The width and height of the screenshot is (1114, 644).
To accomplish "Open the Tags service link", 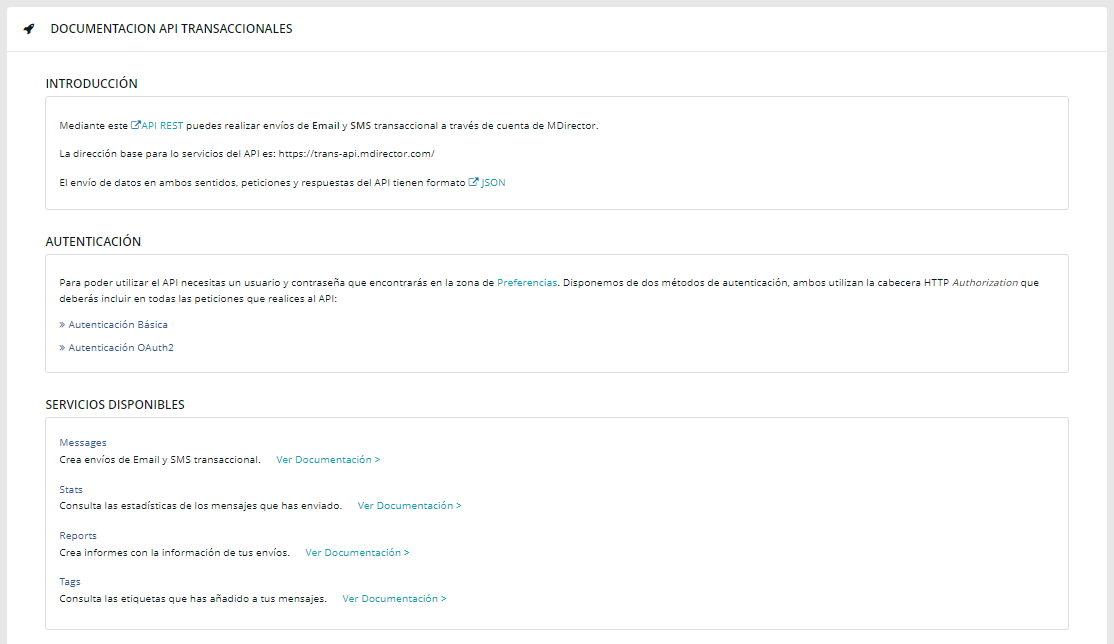I will [x=70, y=582].
